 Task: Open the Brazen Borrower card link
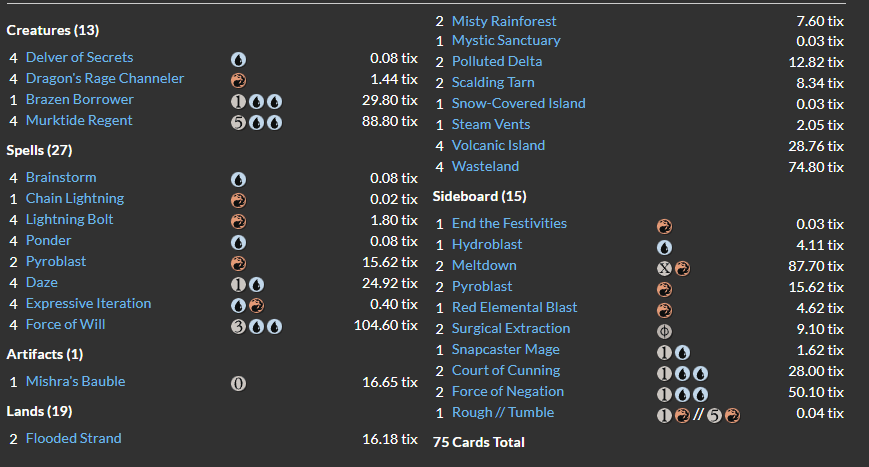[79, 100]
